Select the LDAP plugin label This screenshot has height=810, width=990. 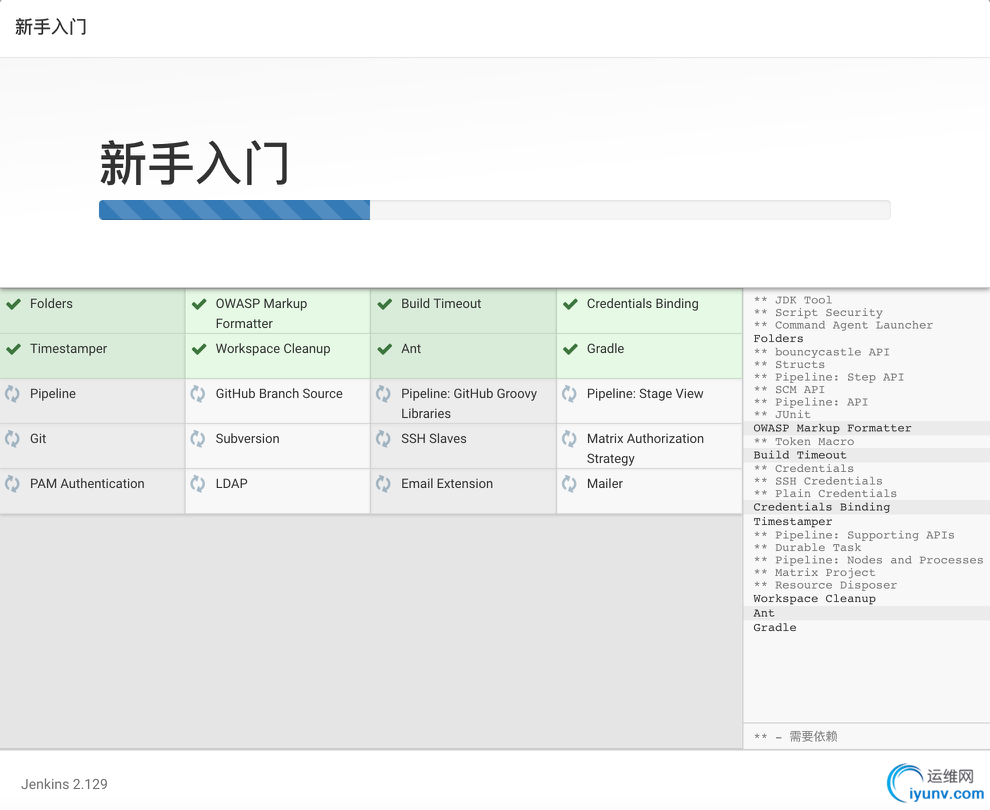[231, 484]
